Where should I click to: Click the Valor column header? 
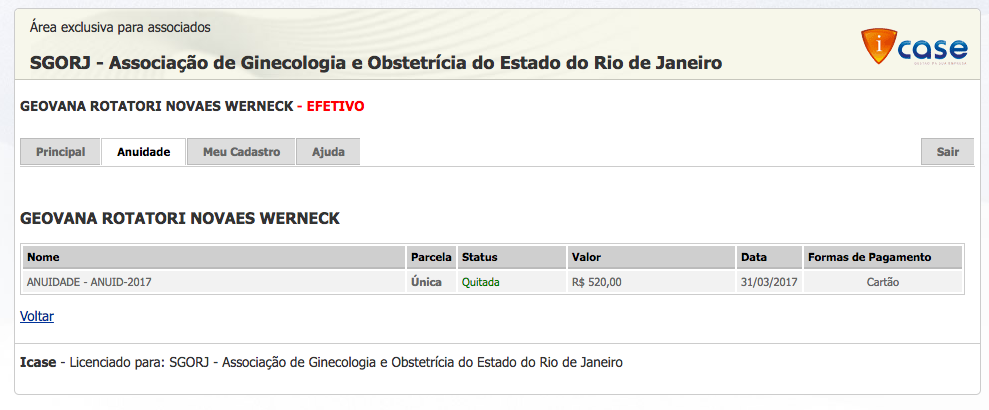pos(586,257)
